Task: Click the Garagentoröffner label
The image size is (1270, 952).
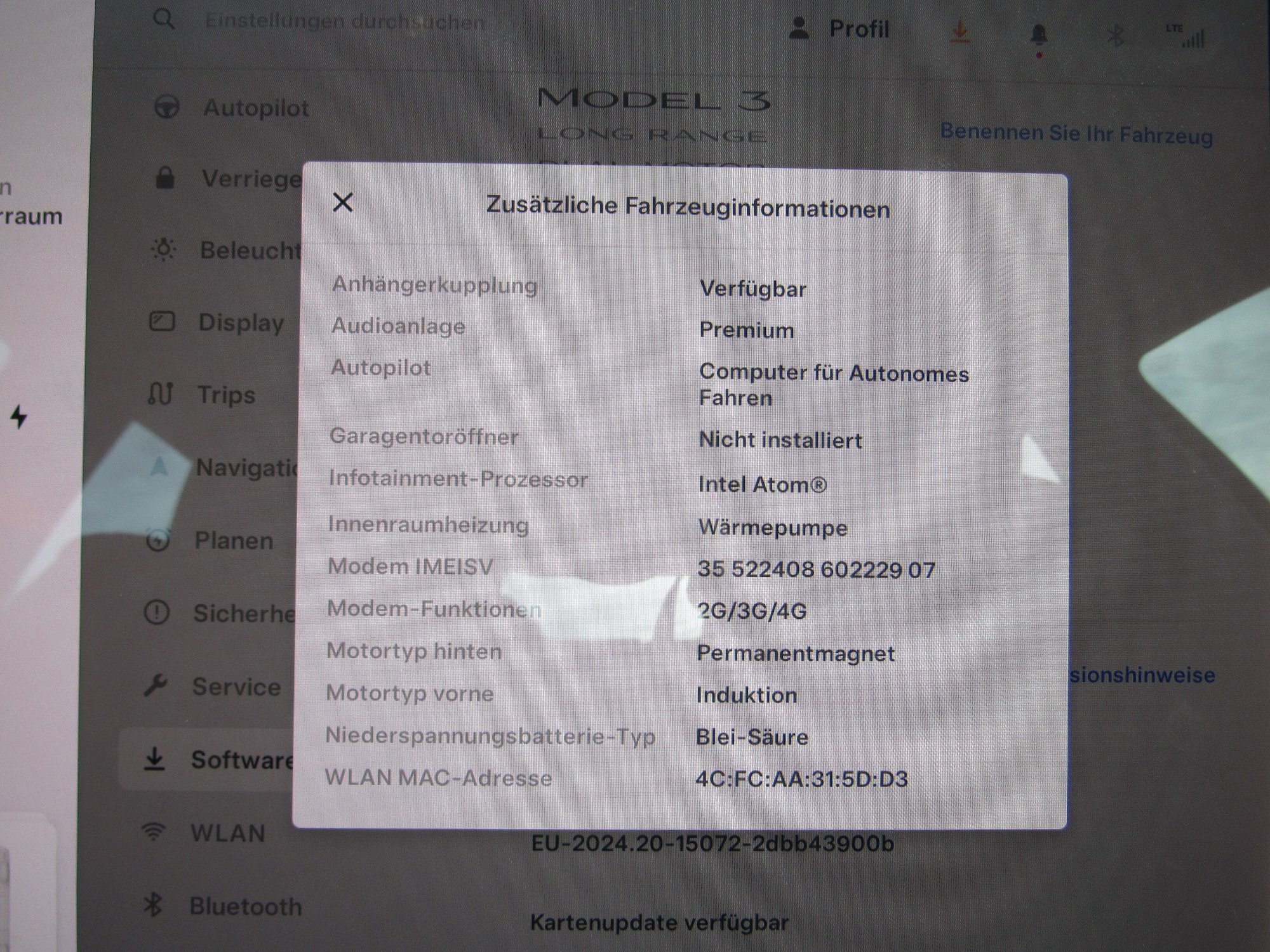Action: pyautogui.click(x=424, y=437)
